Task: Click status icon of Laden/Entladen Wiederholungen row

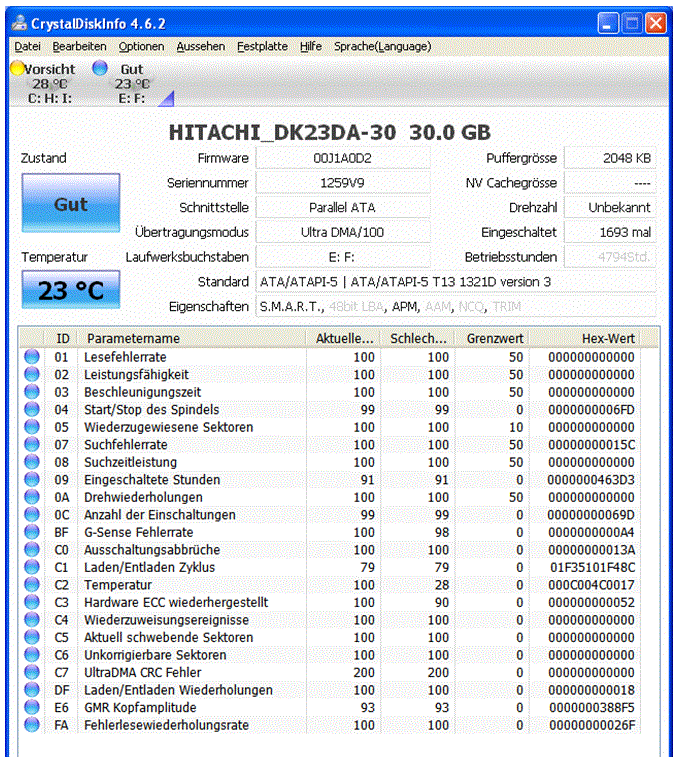Action: [x=32, y=690]
